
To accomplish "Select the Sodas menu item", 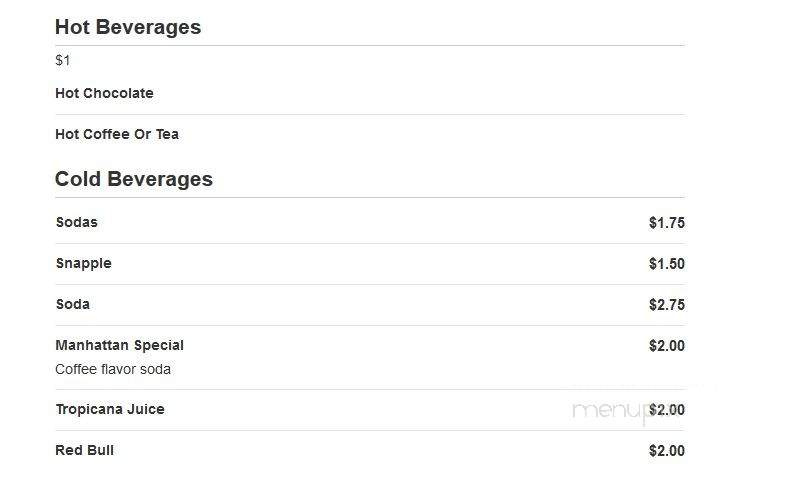I will pyautogui.click(x=77, y=222).
